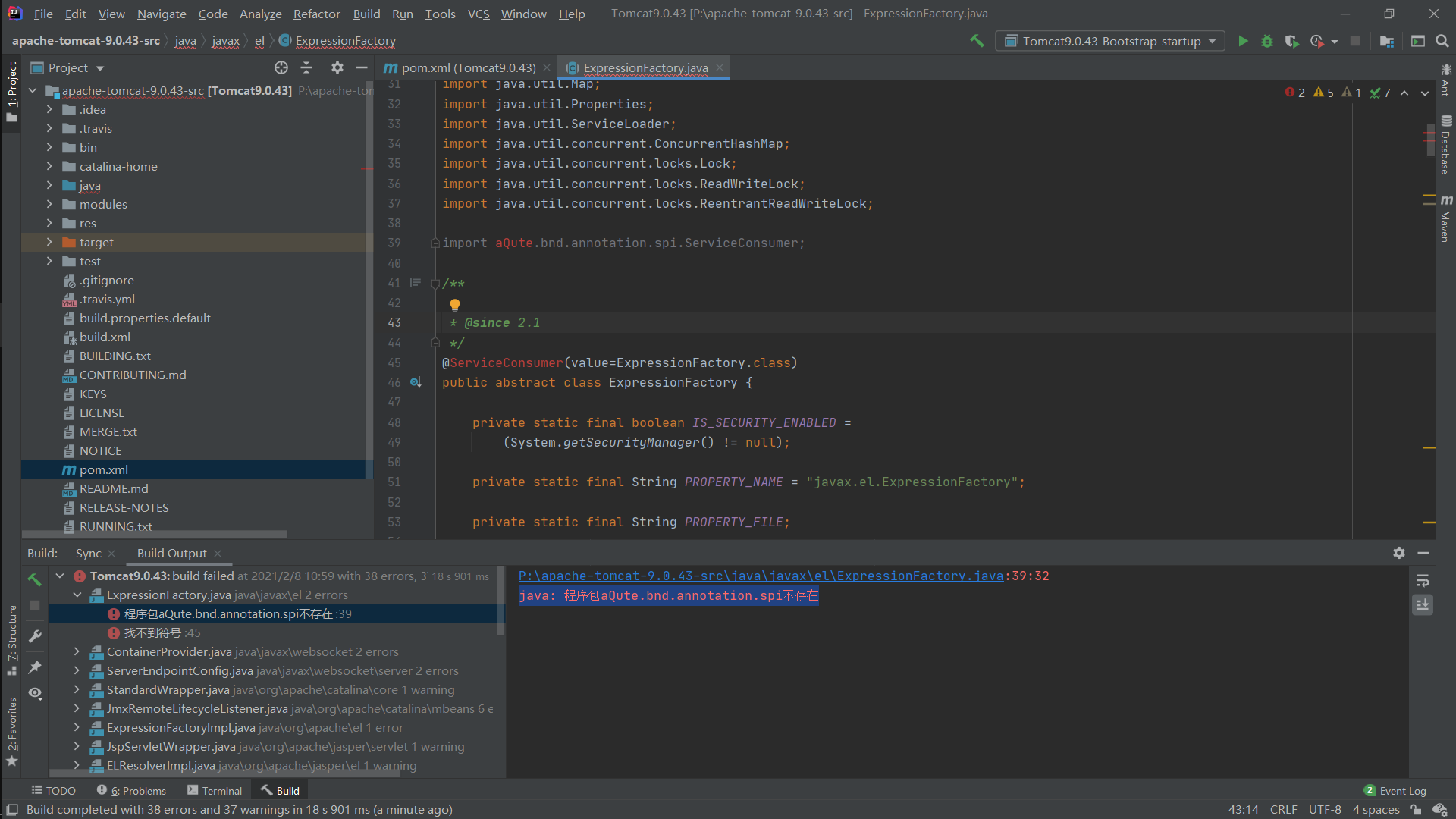Open Project Structure icon in toolbar
The width and height of the screenshot is (1456, 819).
point(1387,41)
